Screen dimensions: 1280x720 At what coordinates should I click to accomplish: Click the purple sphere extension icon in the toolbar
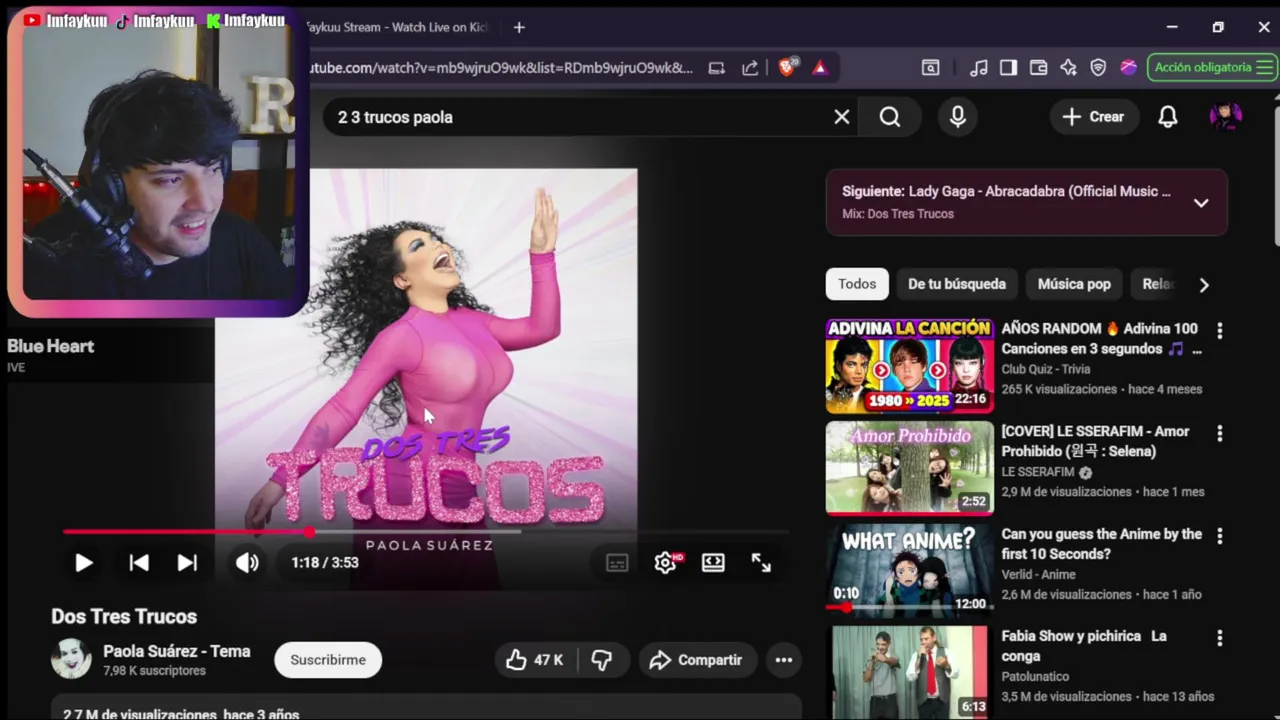pos(1128,68)
